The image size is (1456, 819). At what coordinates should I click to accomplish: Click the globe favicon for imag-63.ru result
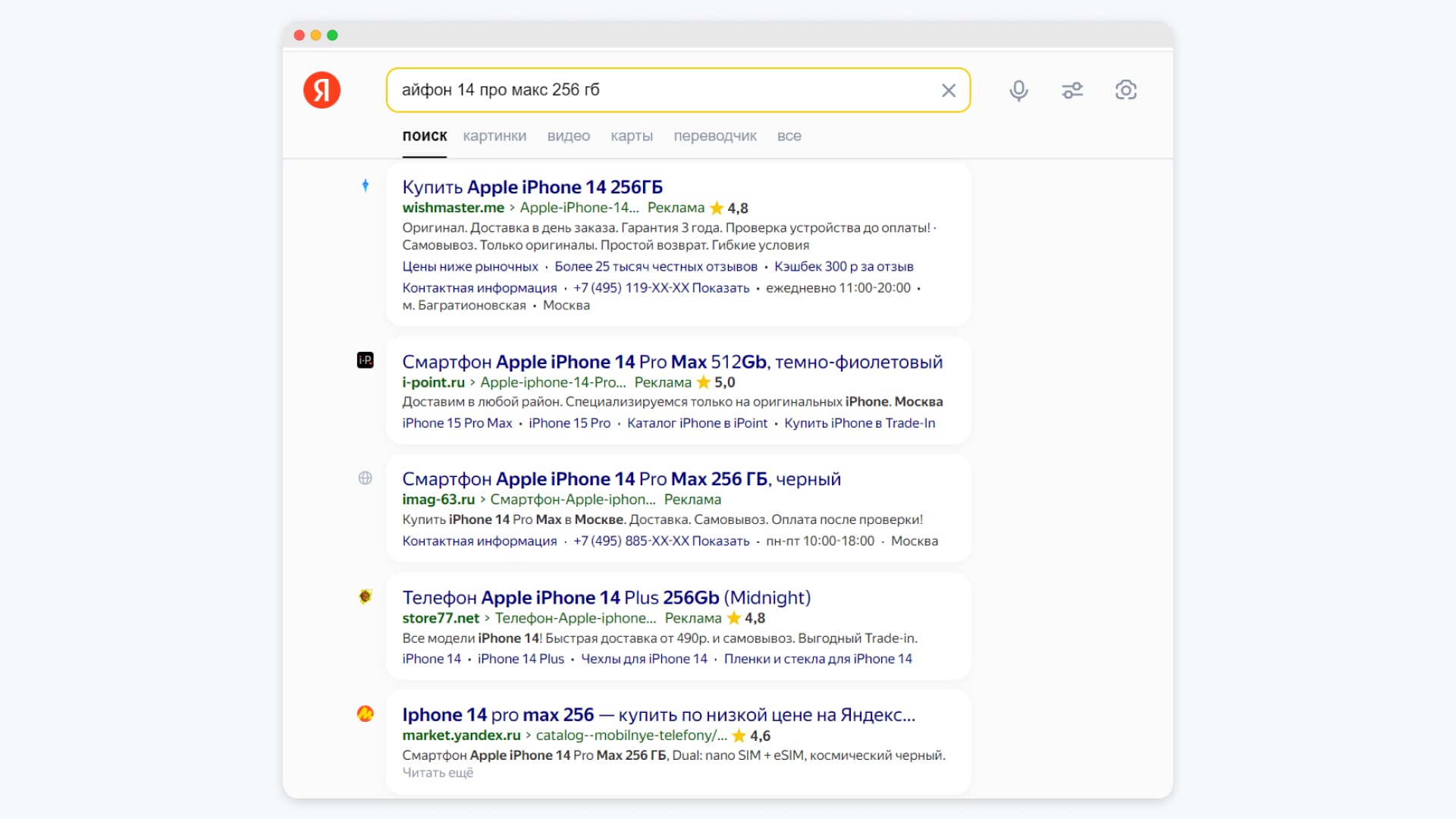pos(366,478)
